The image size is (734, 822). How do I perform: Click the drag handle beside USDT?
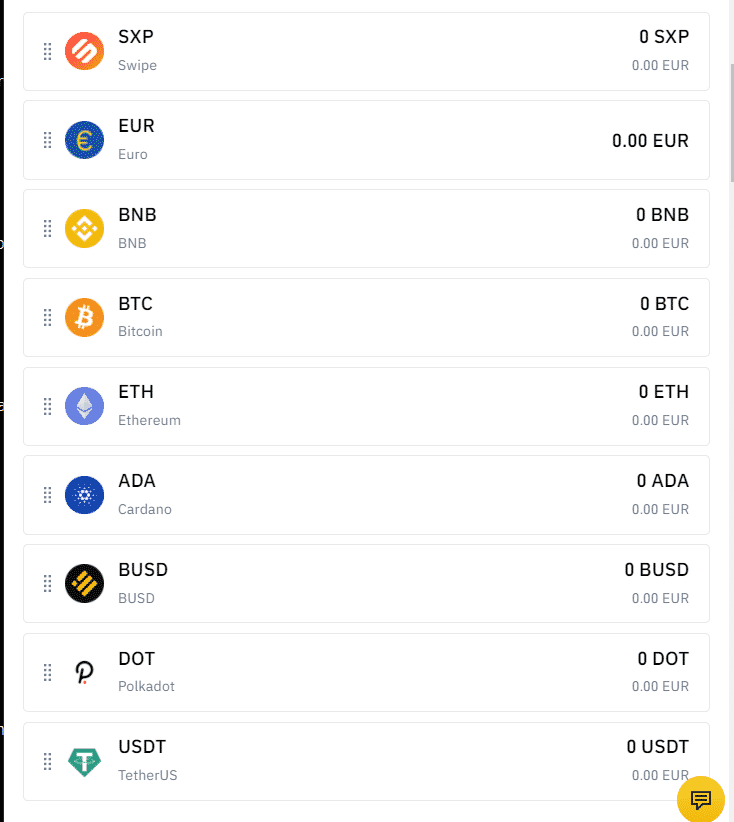[47, 761]
